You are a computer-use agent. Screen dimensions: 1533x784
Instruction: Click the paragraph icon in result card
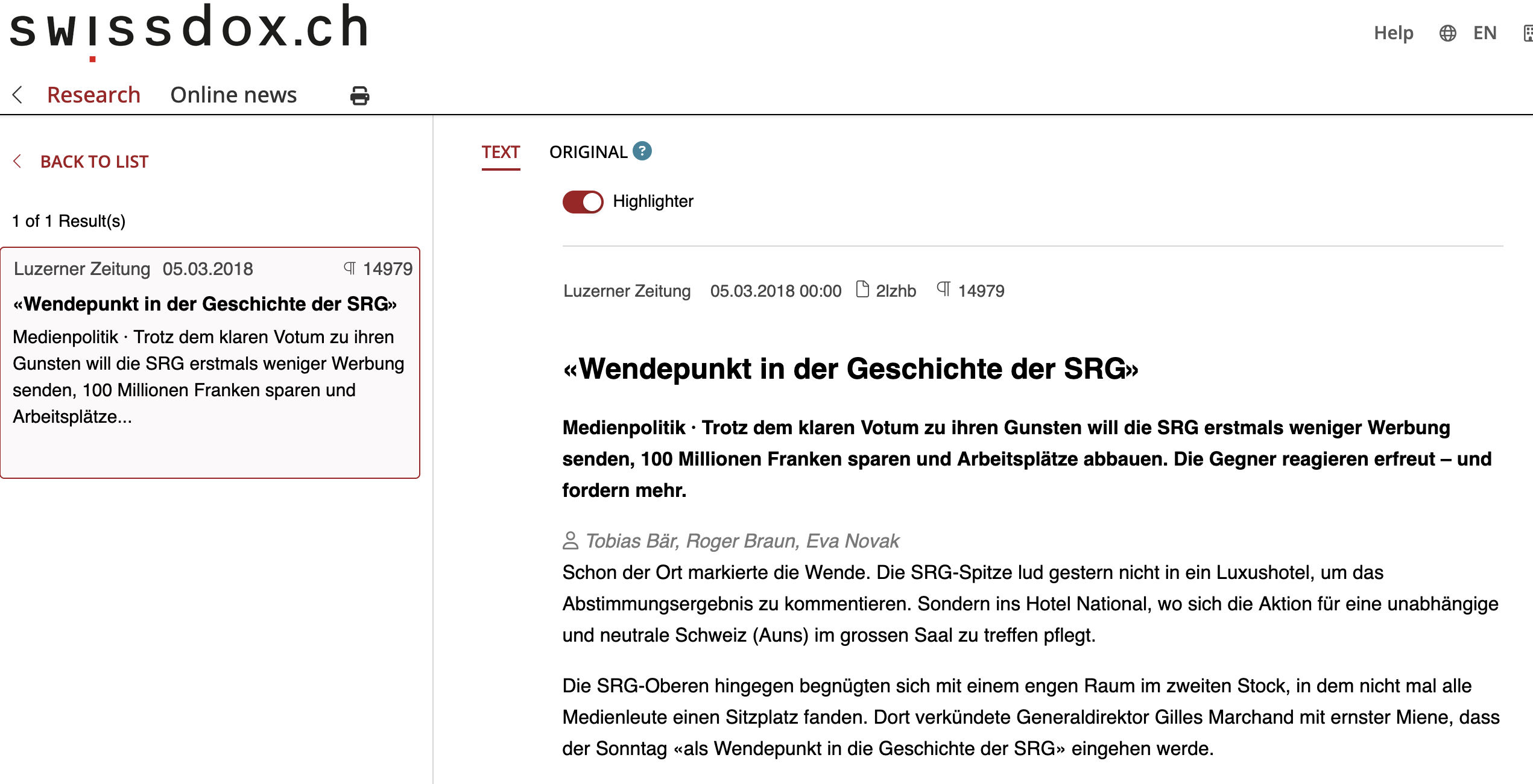[350, 268]
